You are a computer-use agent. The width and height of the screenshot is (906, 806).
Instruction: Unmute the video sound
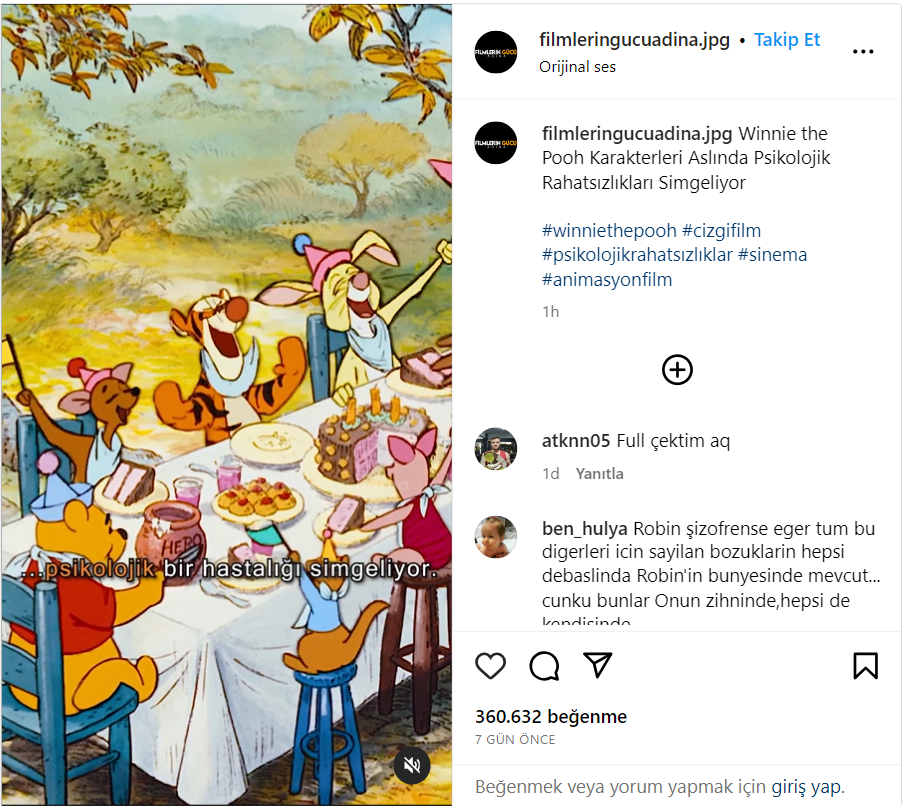point(411,766)
